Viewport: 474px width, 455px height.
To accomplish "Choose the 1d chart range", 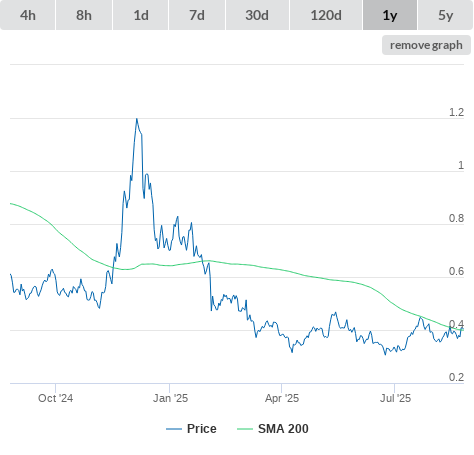I will coord(141,15).
